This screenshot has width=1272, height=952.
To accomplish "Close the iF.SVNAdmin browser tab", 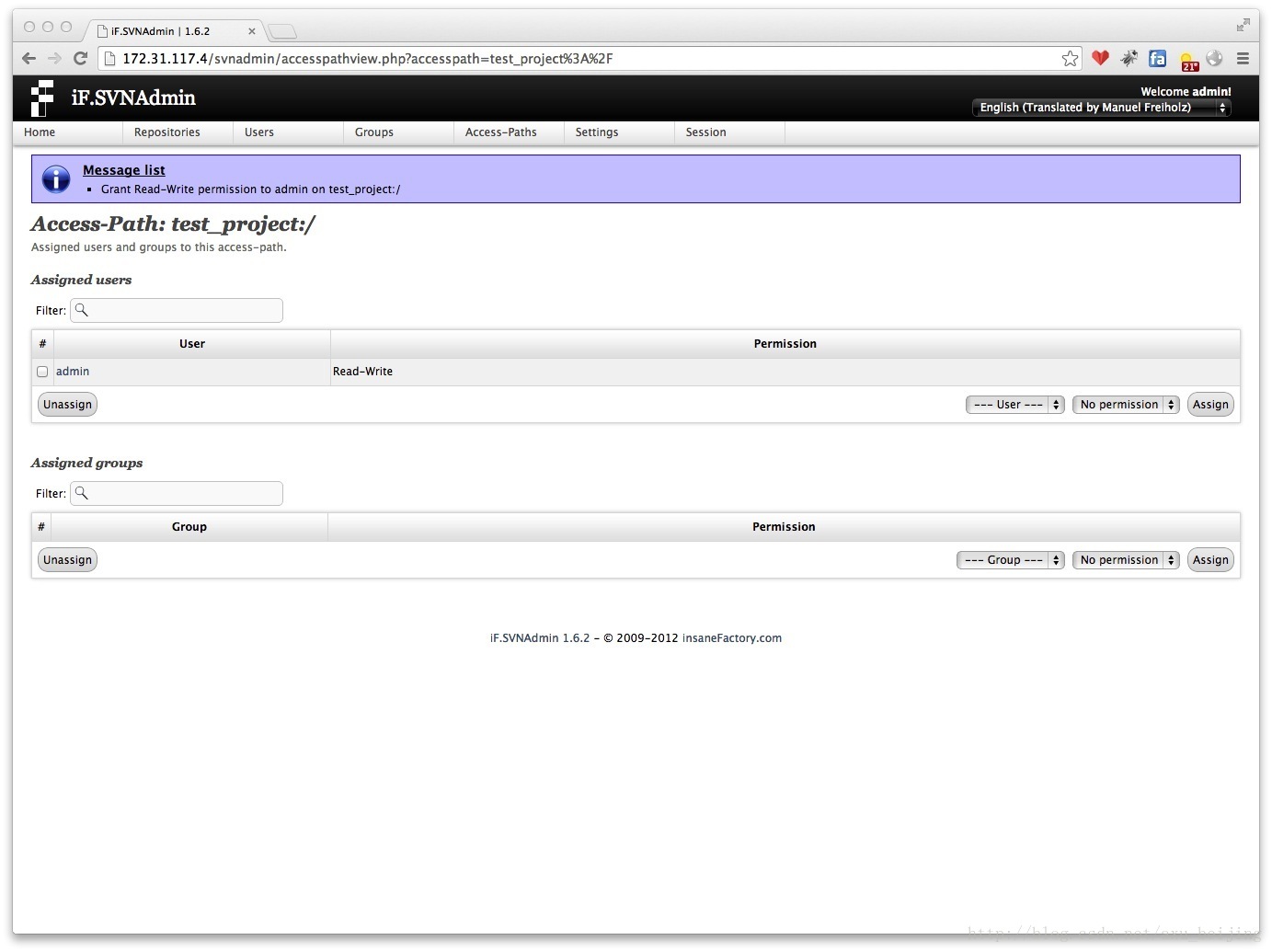I will click(x=251, y=31).
